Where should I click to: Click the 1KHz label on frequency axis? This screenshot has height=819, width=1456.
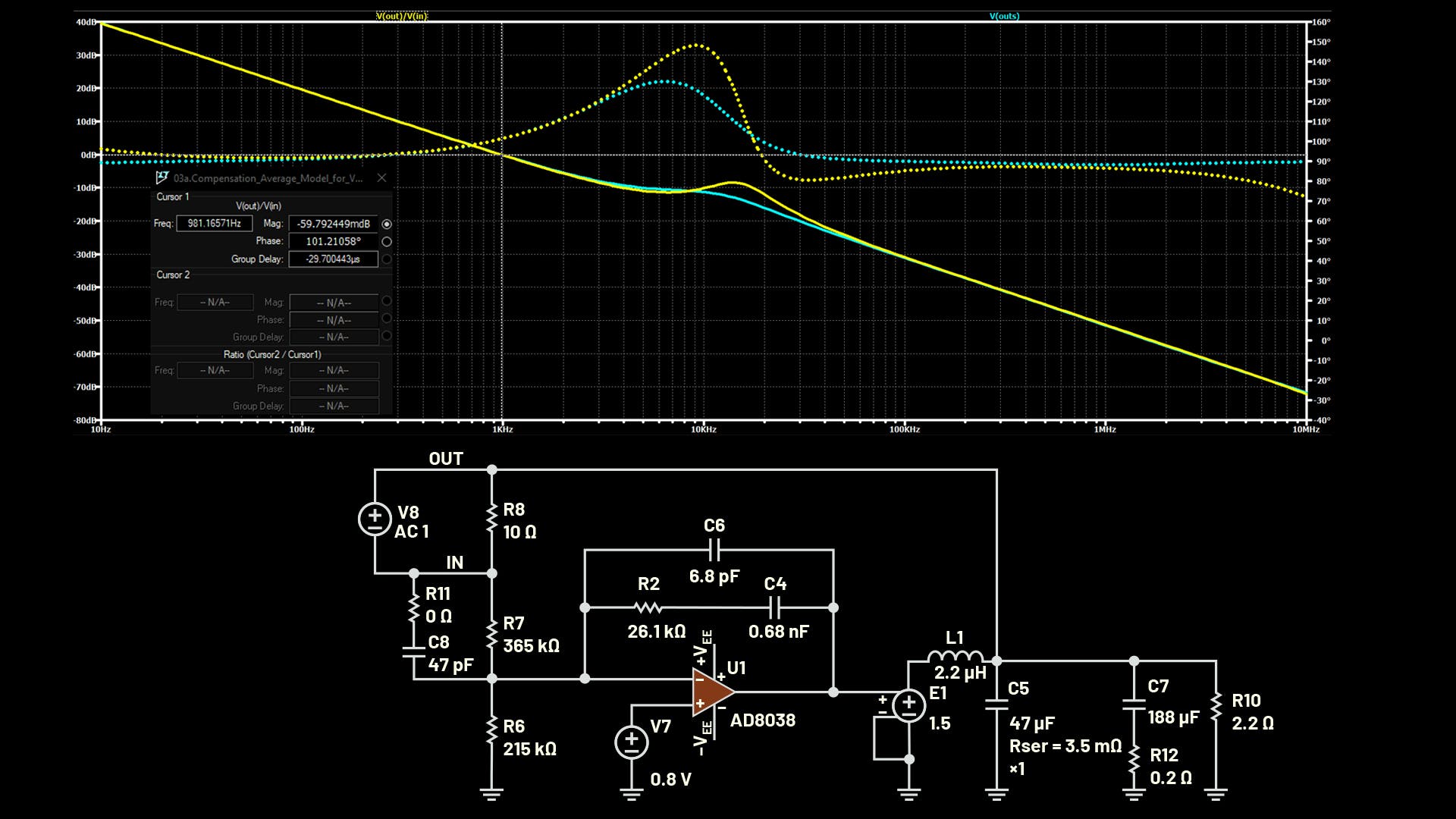coord(502,429)
